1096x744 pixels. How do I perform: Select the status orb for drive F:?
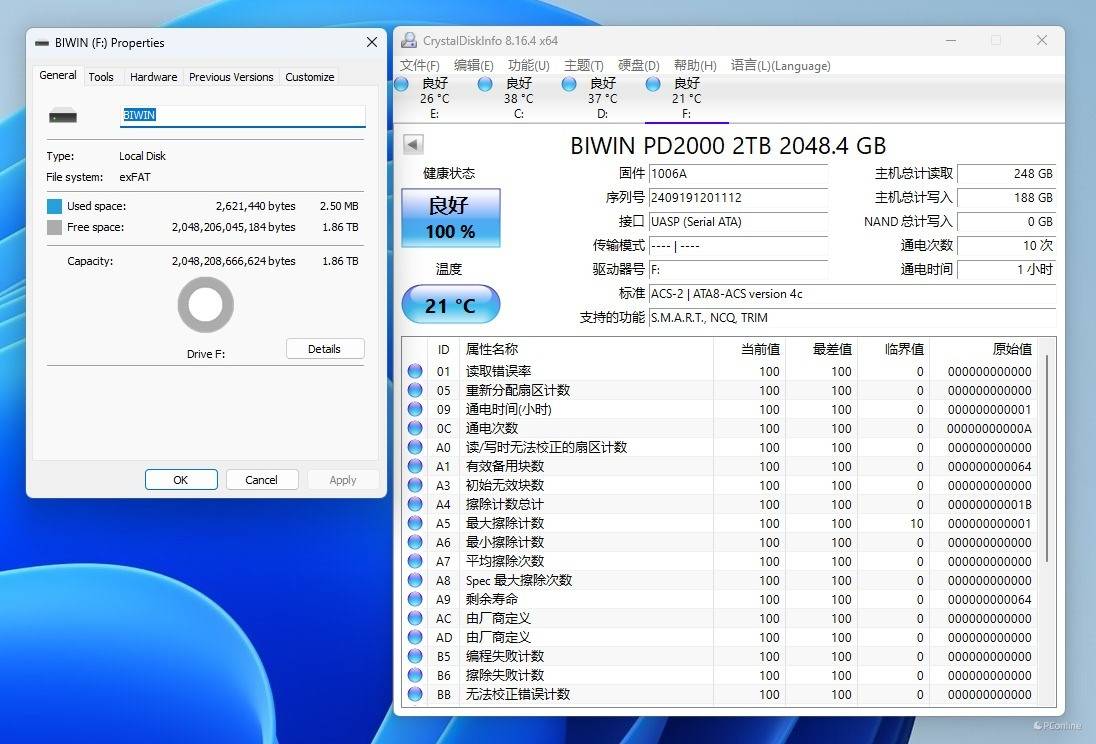[x=653, y=84]
